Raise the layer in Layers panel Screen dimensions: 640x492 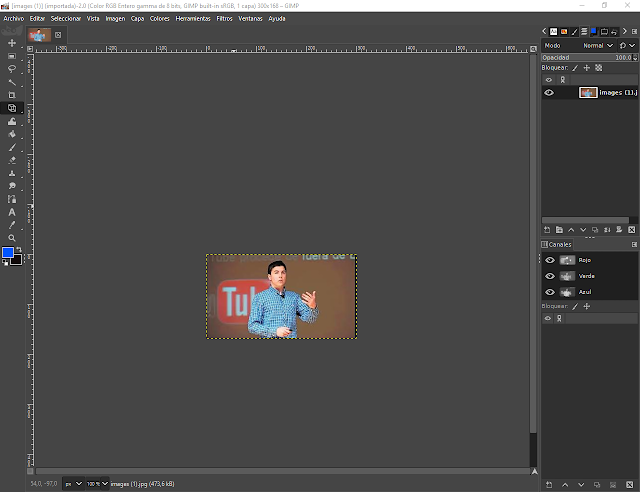click(571, 230)
